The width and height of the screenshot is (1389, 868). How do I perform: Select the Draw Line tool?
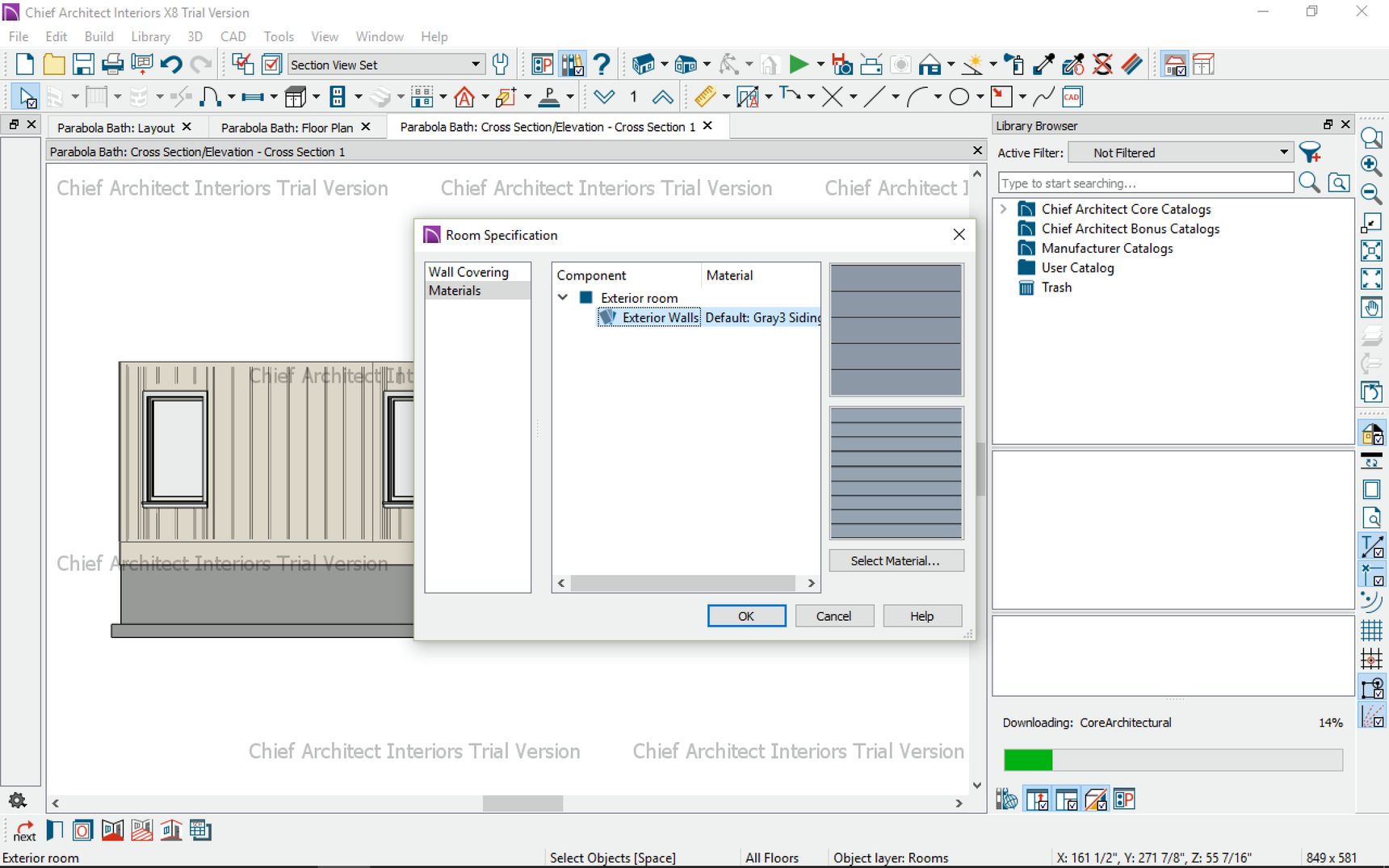pos(875,98)
